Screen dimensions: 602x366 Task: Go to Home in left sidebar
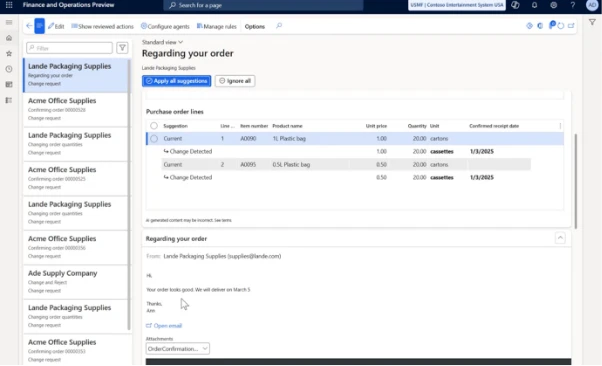pos(9,38)
